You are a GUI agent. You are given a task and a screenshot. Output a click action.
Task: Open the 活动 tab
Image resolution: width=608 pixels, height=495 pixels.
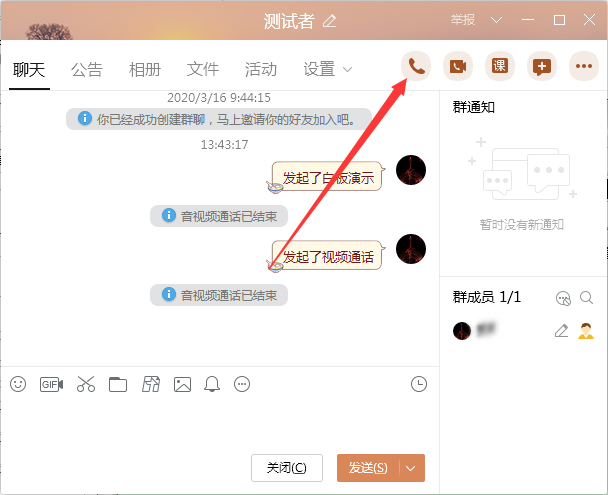click(261, 70)
